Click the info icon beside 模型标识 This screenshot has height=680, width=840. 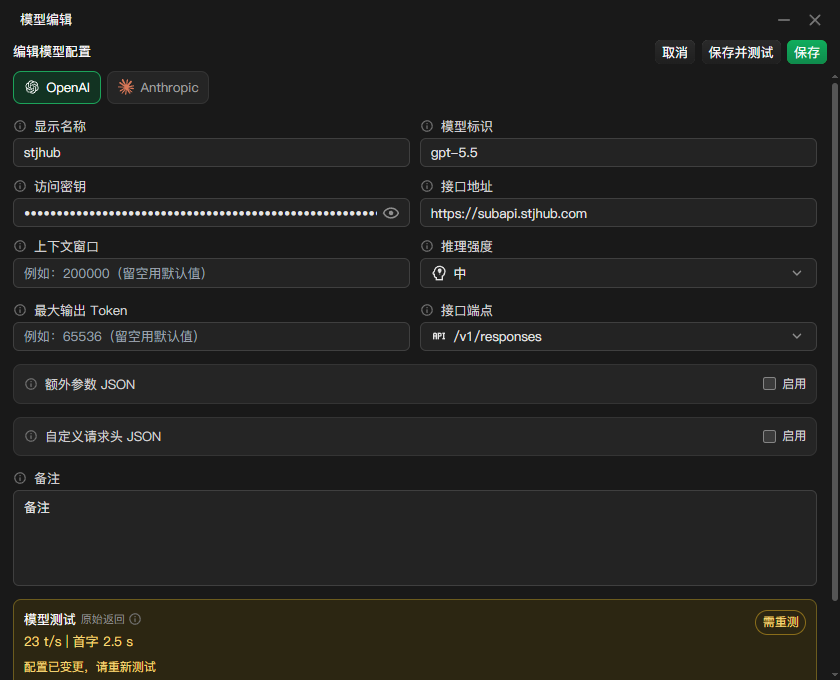click(x=427, y=126)
